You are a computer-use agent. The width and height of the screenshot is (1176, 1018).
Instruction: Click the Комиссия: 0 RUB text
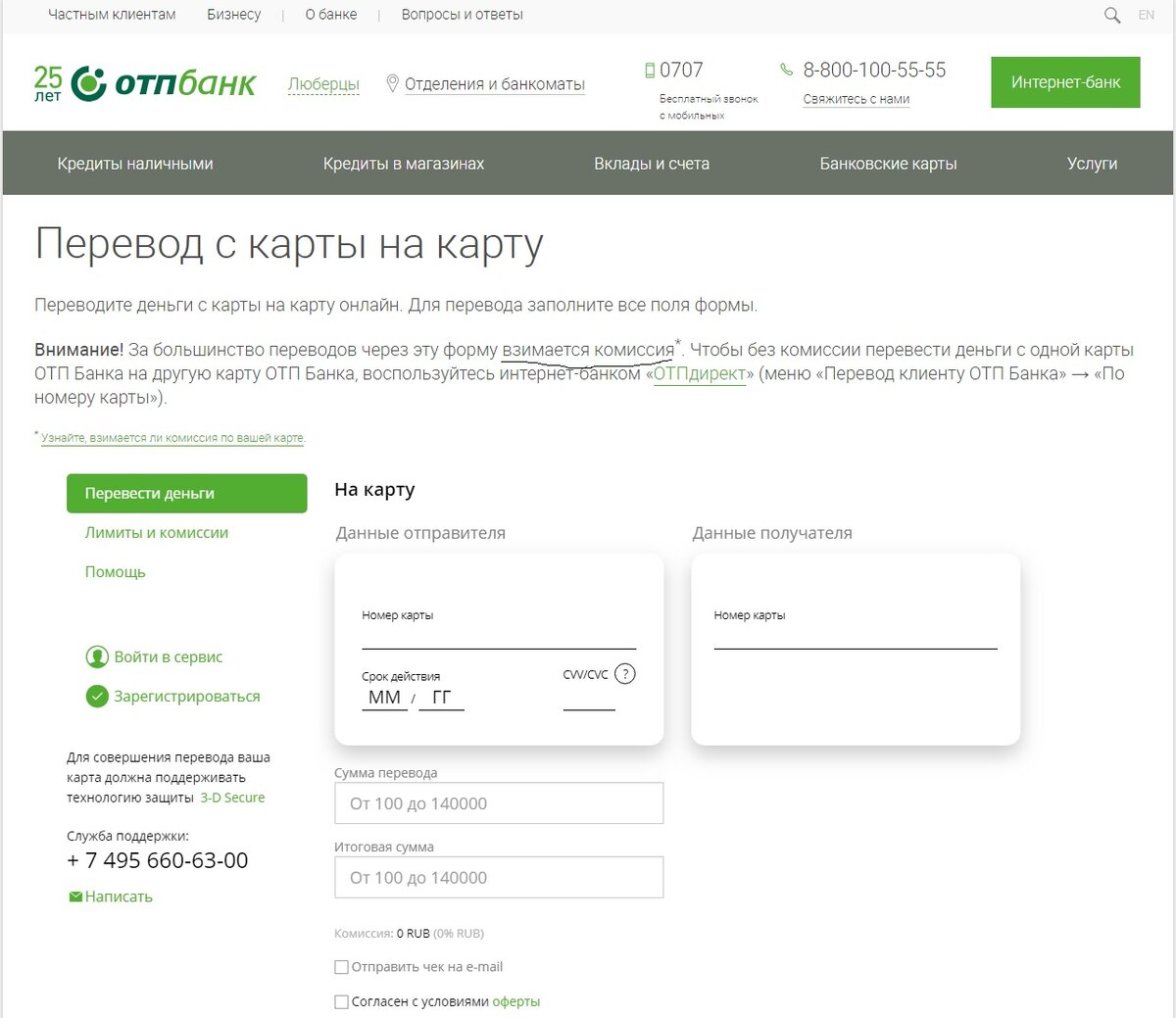(409, 934)
